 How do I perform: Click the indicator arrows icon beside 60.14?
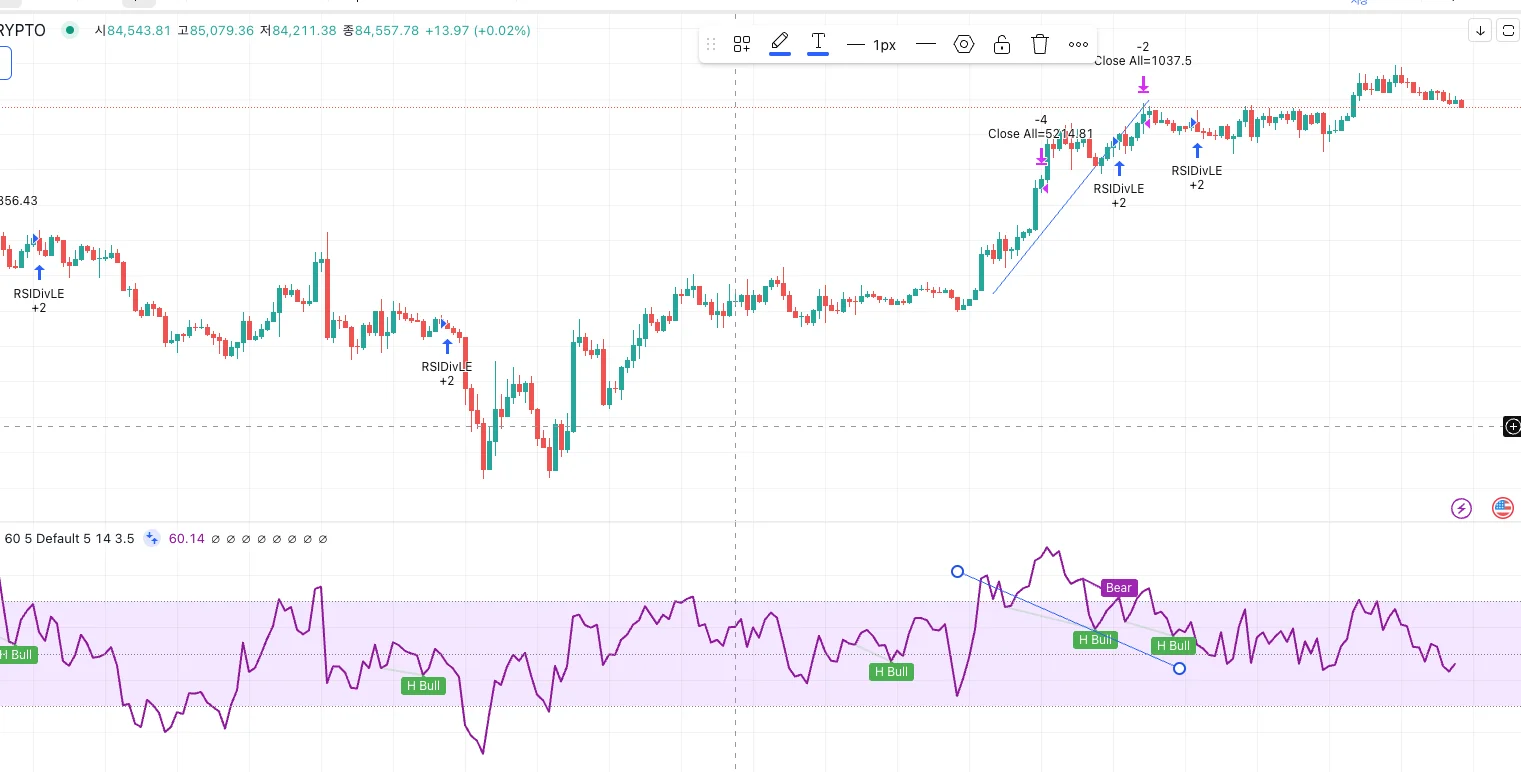pyautogui.click(x=152, y=538)
